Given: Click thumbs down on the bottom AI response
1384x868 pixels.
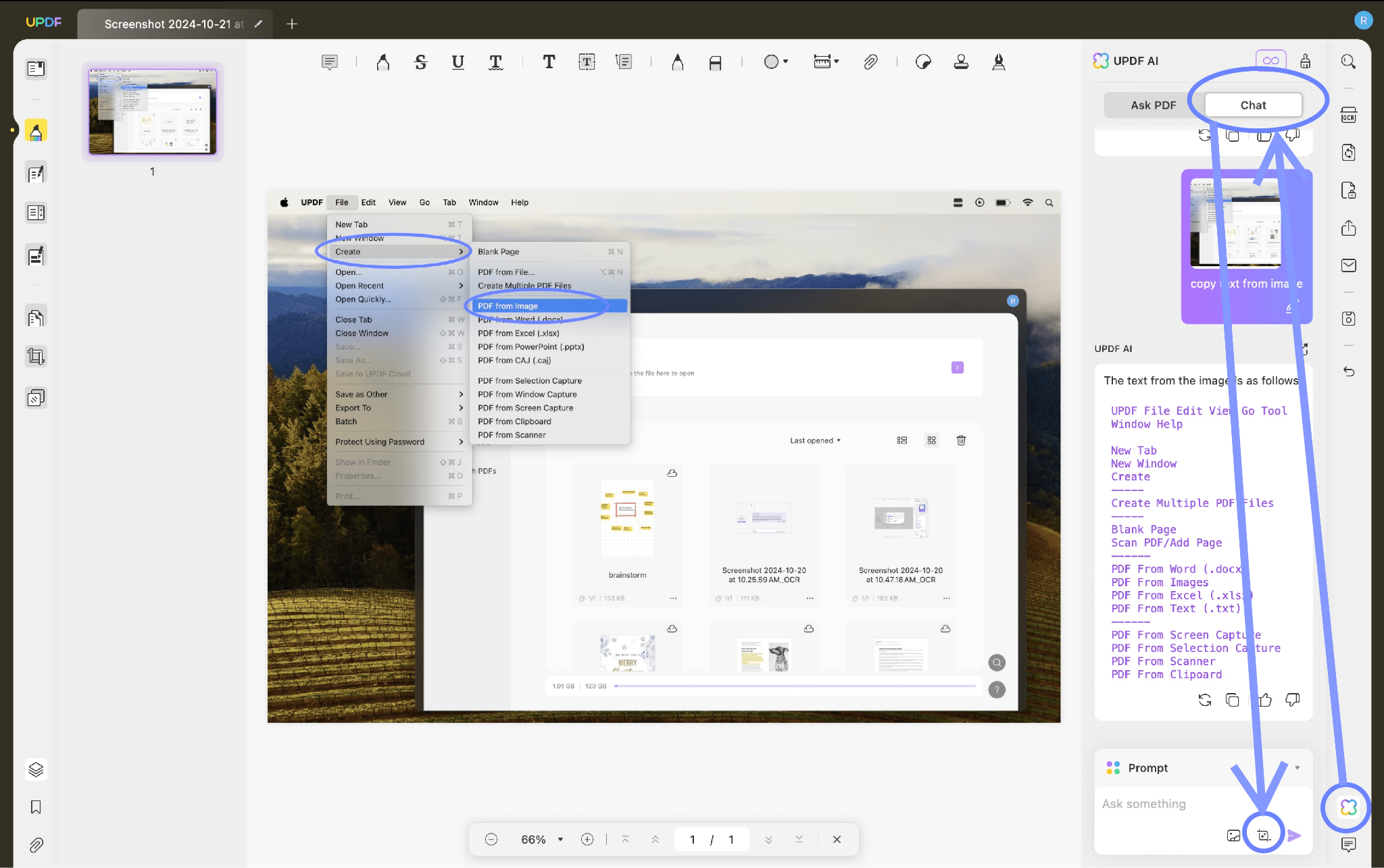Looking at the screenshot, I should point(1292,700).
